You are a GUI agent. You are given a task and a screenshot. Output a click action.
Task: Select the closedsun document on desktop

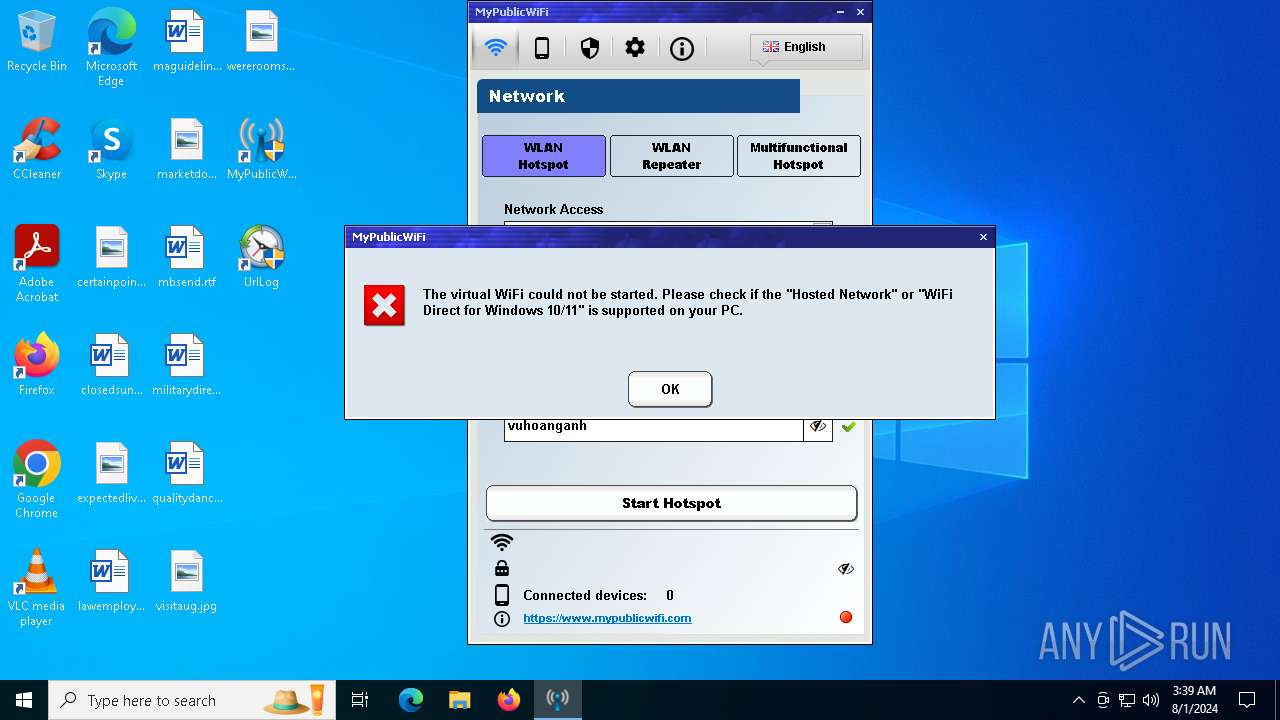coord(111,365)
